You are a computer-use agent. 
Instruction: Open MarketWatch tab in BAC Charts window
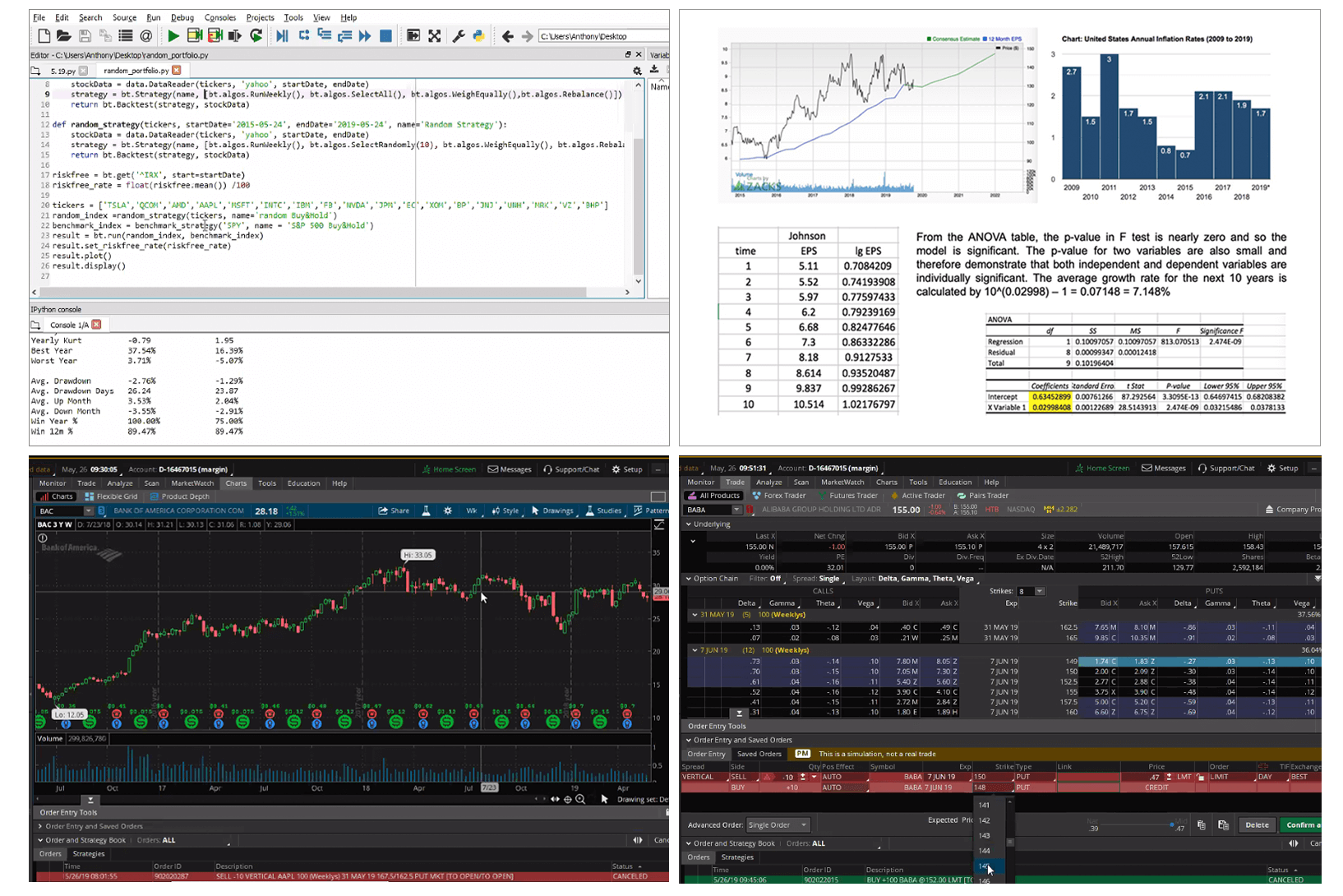tap(192, 483)
